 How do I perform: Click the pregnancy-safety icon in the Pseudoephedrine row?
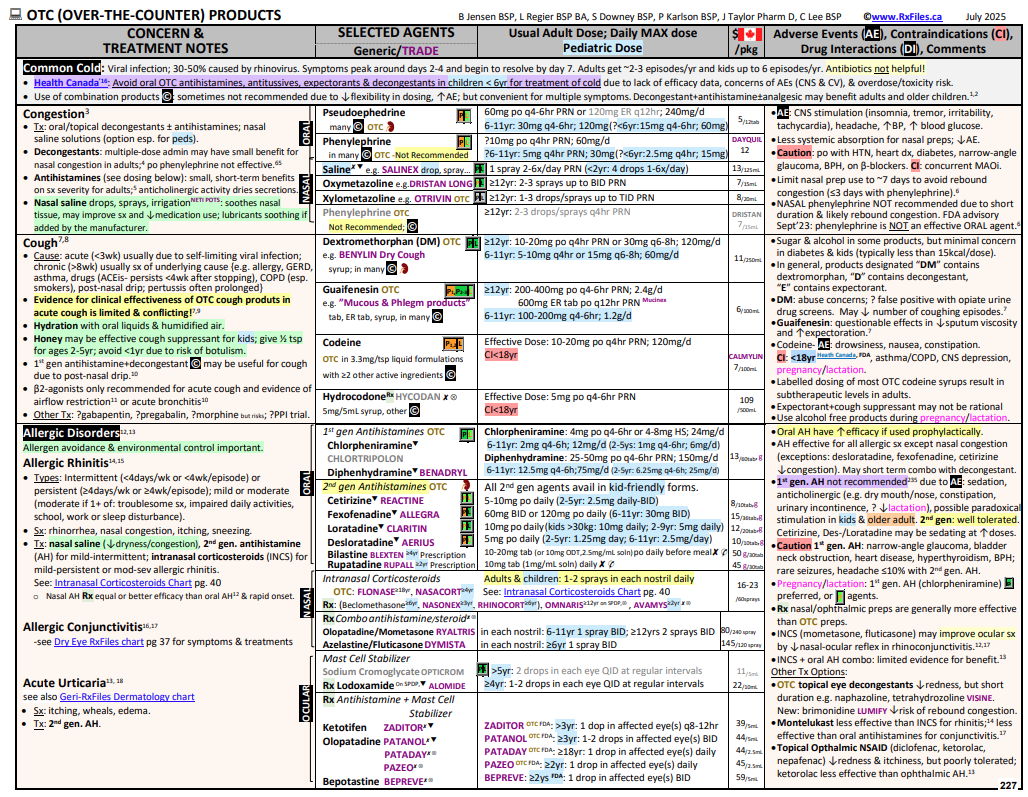pos(464,116)
